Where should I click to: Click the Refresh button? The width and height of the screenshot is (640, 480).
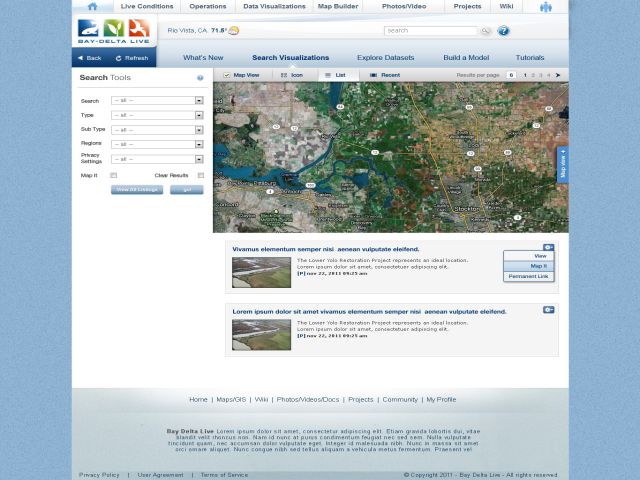132,58
